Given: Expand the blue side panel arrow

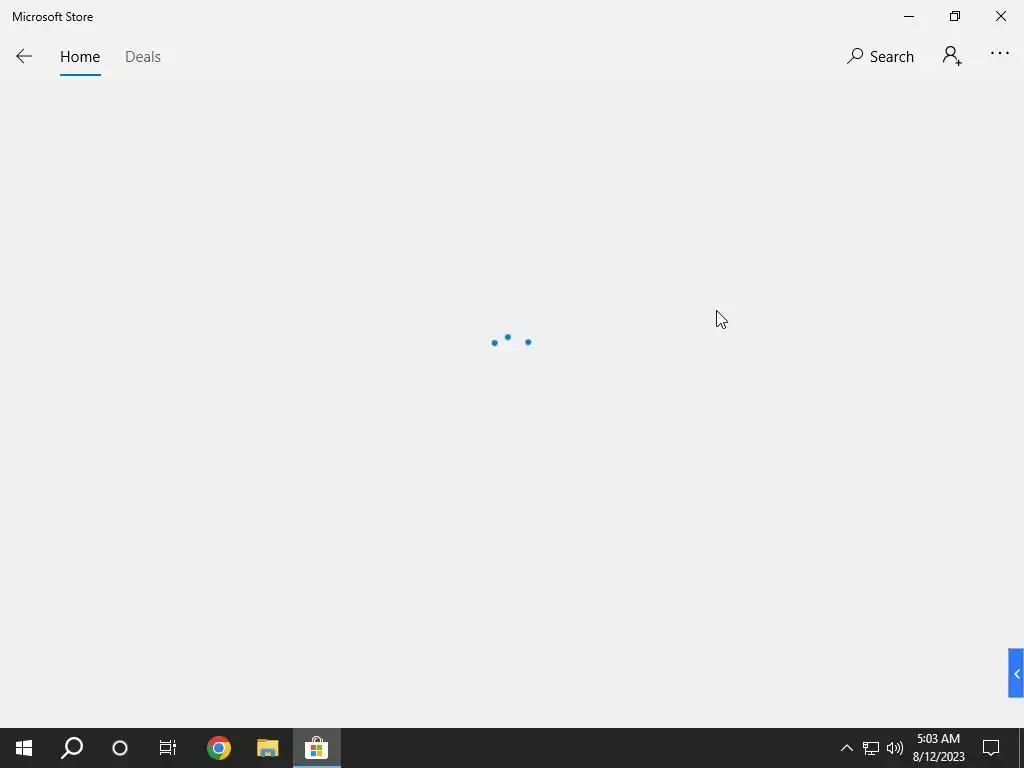Looking at the screenshot, I should click(1016, 673).
